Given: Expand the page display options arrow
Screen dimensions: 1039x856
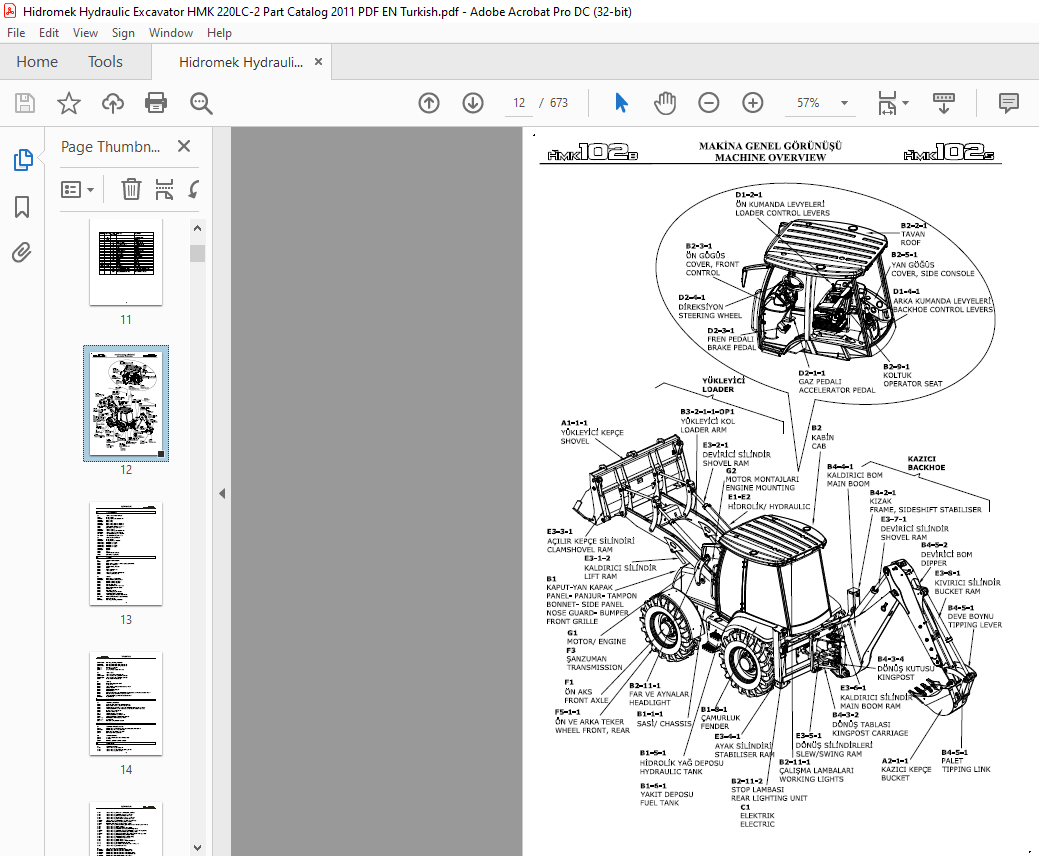Looking at the screenshot, I should 905,103.
